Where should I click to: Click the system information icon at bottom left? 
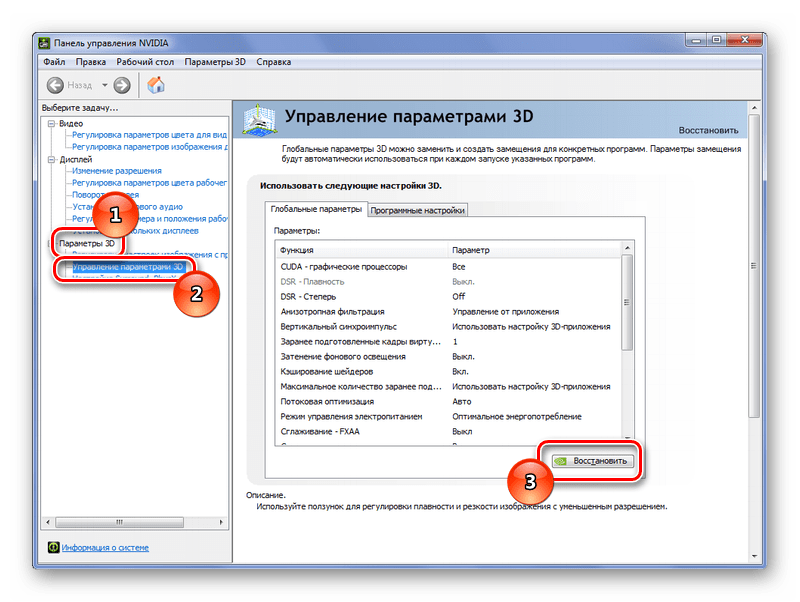pos(53,547)
